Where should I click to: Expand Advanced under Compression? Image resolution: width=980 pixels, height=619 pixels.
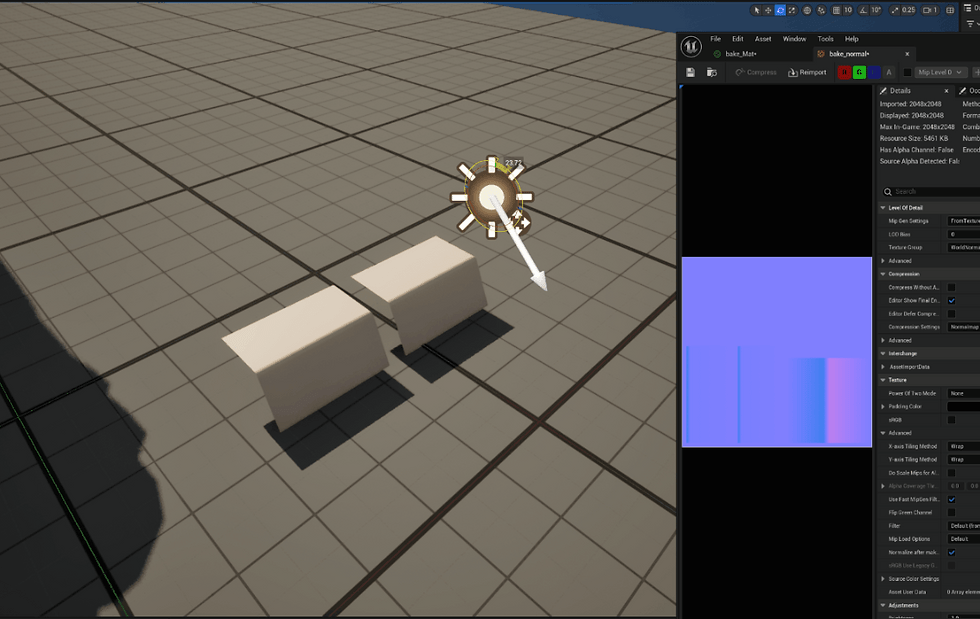coord(883,340)
